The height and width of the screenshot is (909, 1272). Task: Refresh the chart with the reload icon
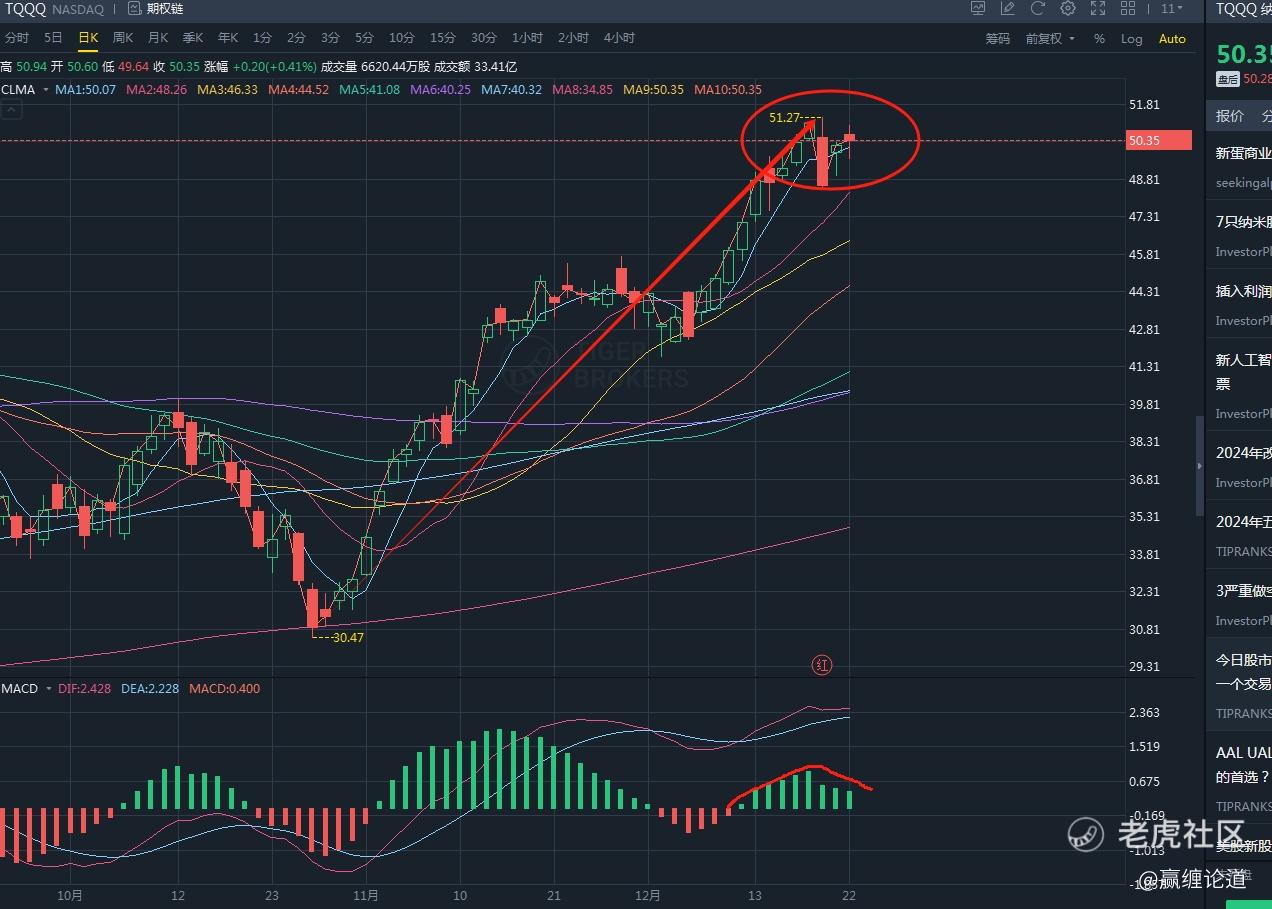(1038, 9)
